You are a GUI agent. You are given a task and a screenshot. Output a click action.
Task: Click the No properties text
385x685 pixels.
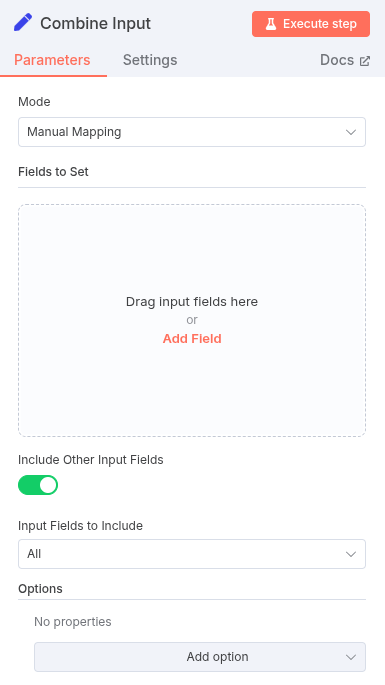73,622
